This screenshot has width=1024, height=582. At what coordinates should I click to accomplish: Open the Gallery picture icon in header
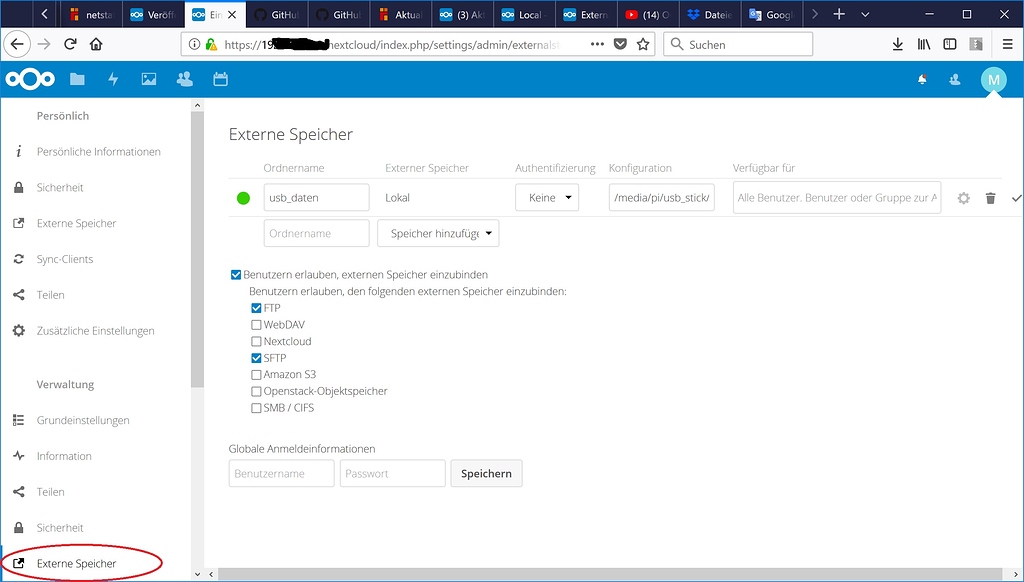[149, 79]
